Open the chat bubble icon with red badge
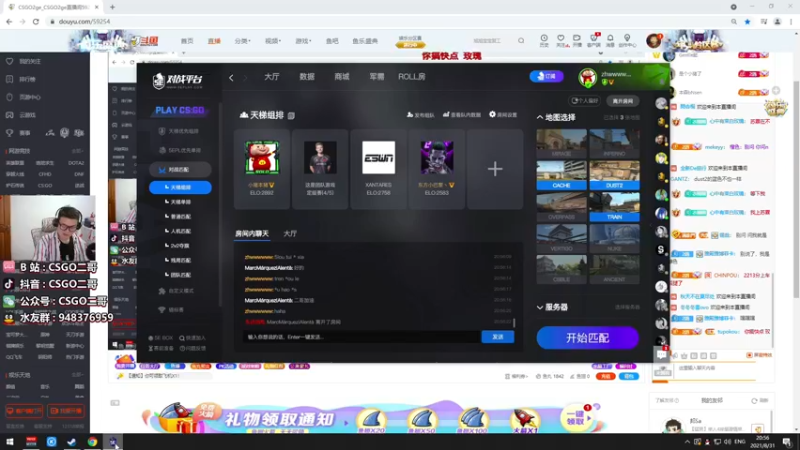The height and width of the screenshot is (450, 800). coord(662,354)
